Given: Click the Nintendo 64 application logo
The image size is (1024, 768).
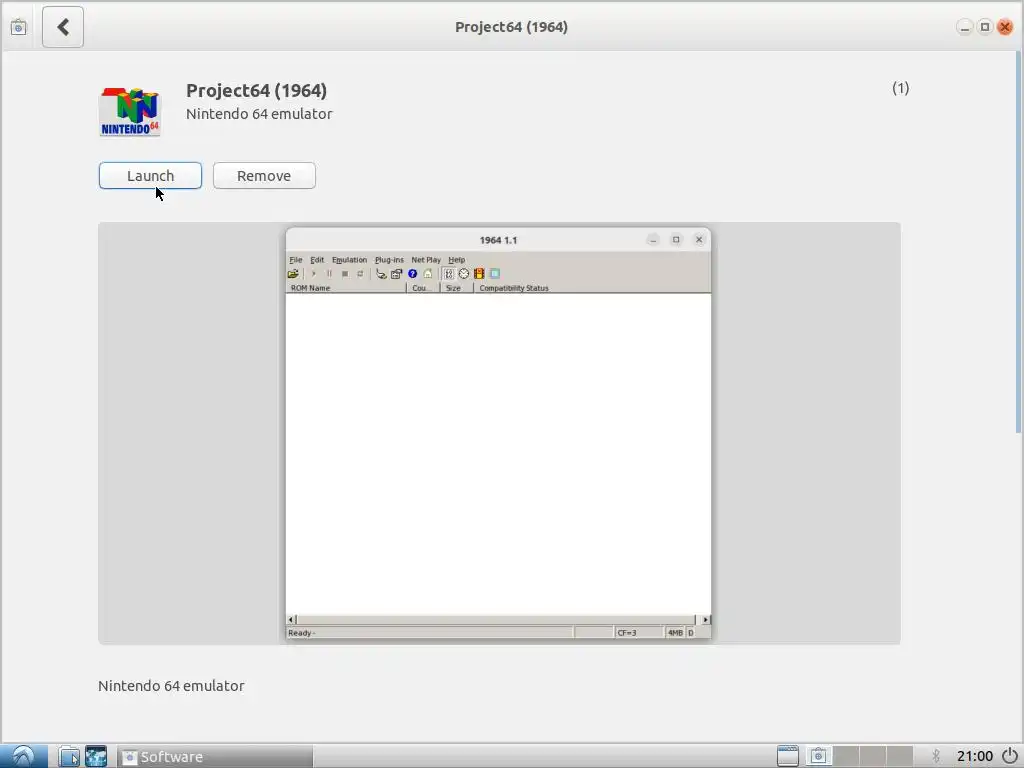Looking at the screenshot, I should tap(129, 112).
